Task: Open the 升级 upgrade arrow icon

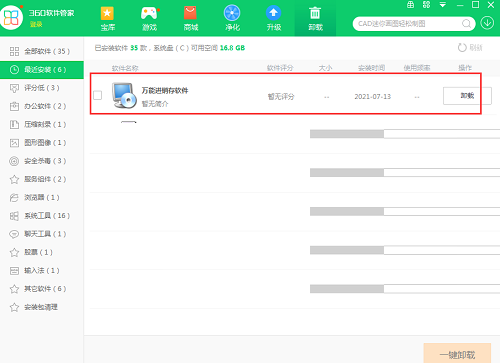Action: [x=274, y=13]
